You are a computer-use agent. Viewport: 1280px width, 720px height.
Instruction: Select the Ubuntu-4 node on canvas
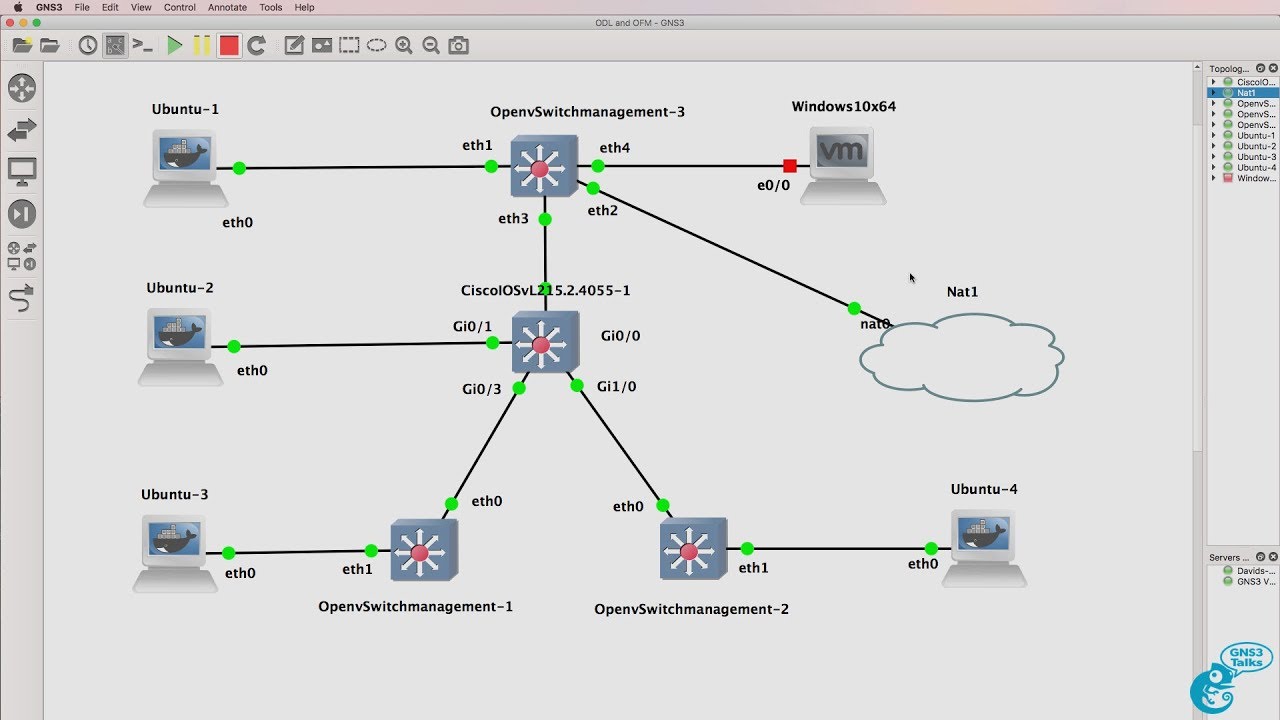click(x=984, y=548)
